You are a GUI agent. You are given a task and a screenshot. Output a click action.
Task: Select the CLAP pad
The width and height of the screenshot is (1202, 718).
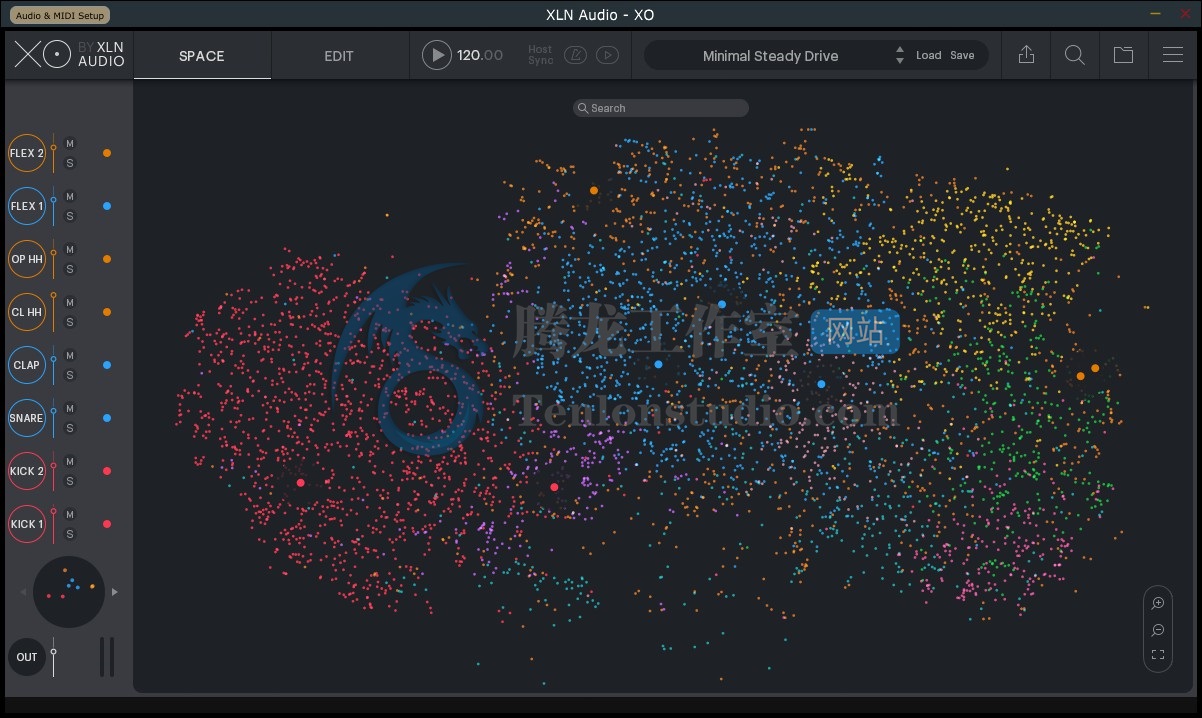click(x=27, y=365)
